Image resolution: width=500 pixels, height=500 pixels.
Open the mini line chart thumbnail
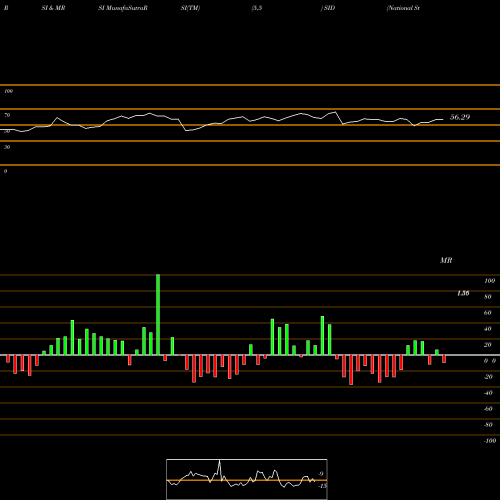(x=247, y=479)
